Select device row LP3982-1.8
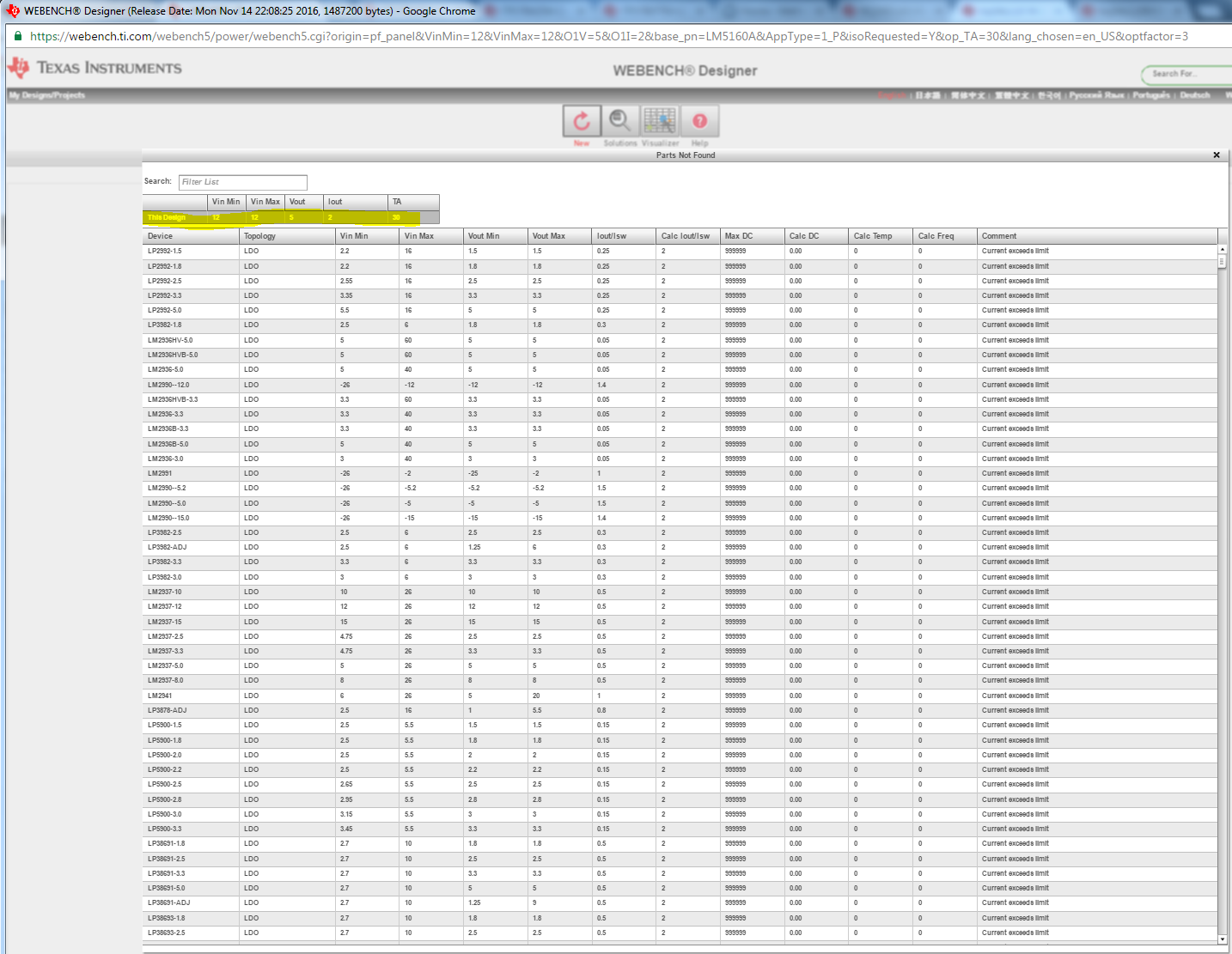The height and width of the screenshot is (954, 1232). point(680,325)
